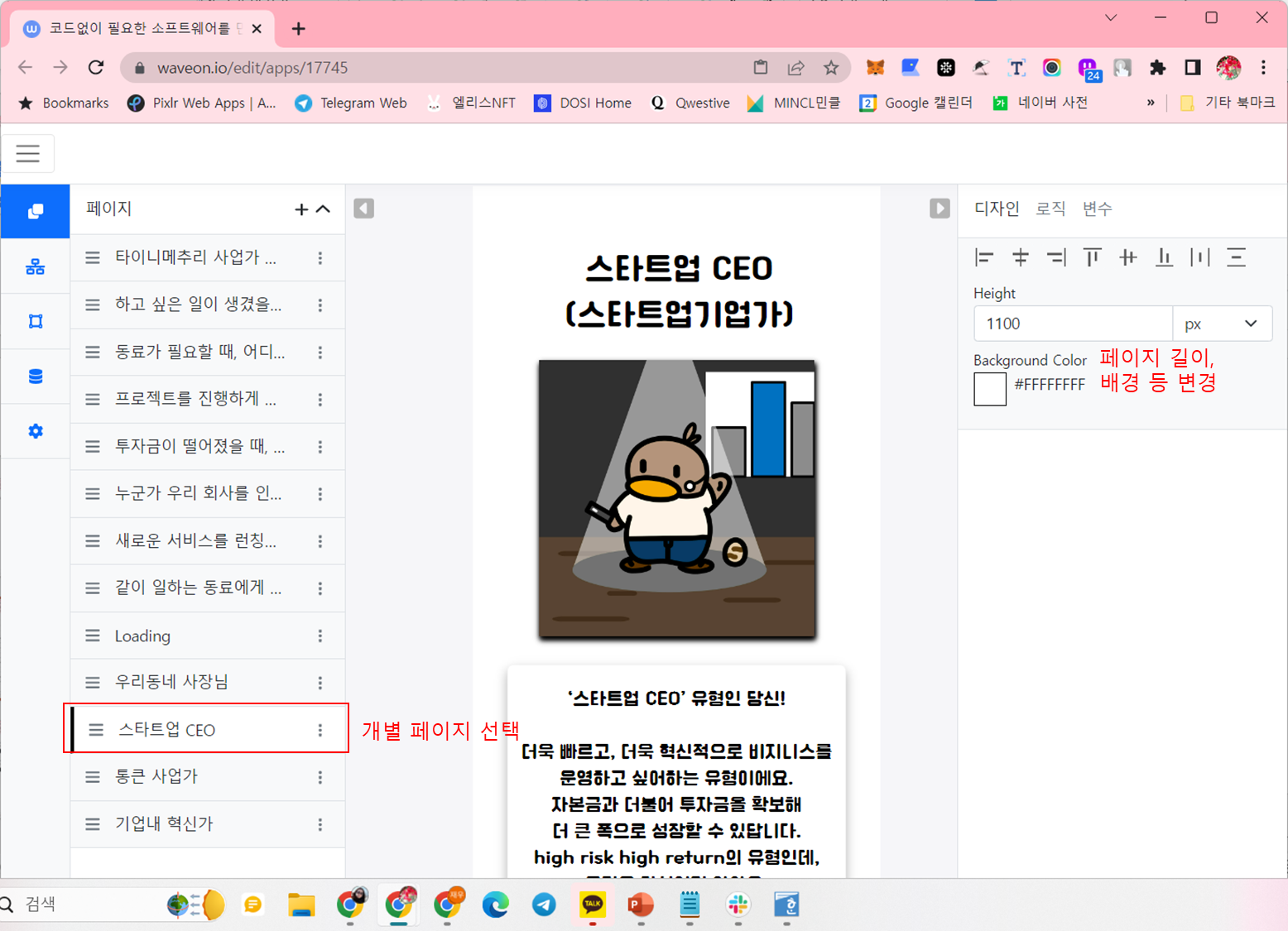The height and width of the screenshot is (931, 1288).
Task: Open the Pixlr Web Apps bookmark
Action: tap(201, 103)
